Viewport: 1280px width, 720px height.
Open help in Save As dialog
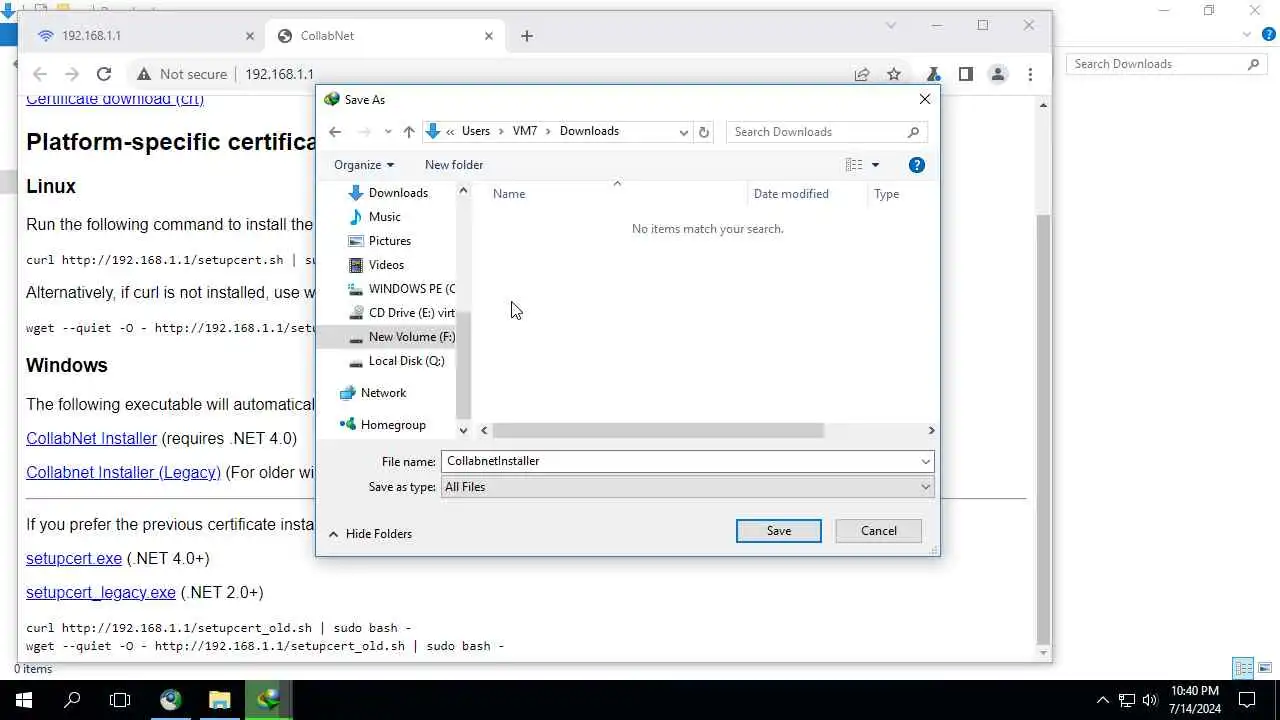coord(917,165)
